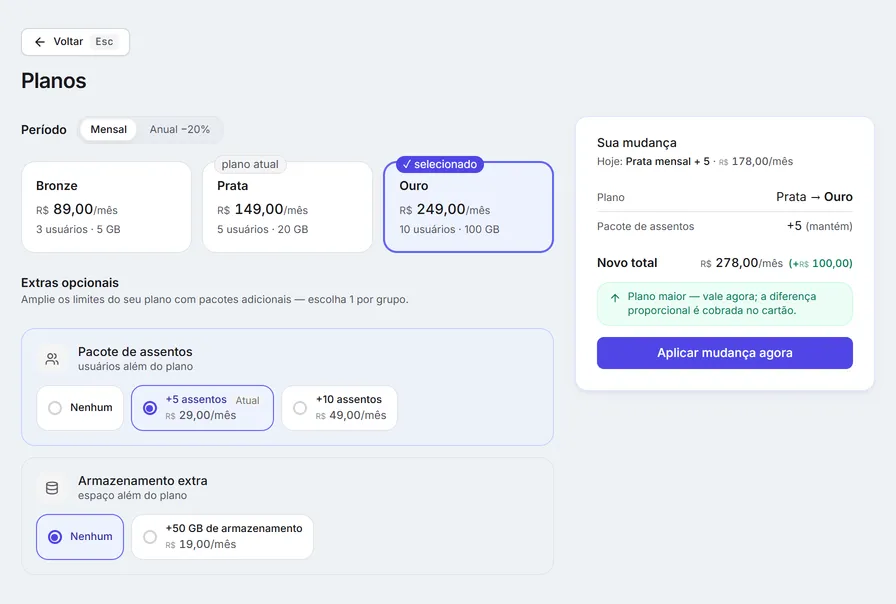Click the upward arrow icon in the green notice
The height and width of the screenshot is (604, 896).
coord(615,298)
